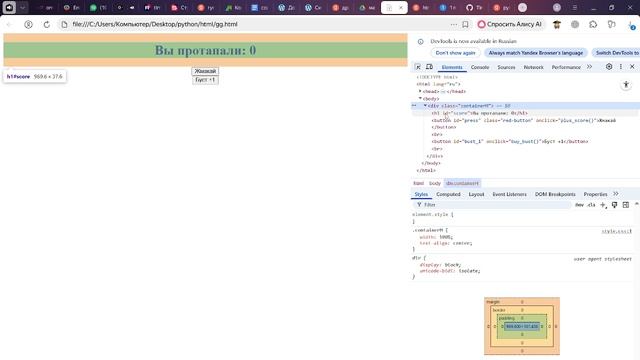Toggle the .cls element classes button
The width and height of the screenshot is (640, 360).
tap(591, 205)
